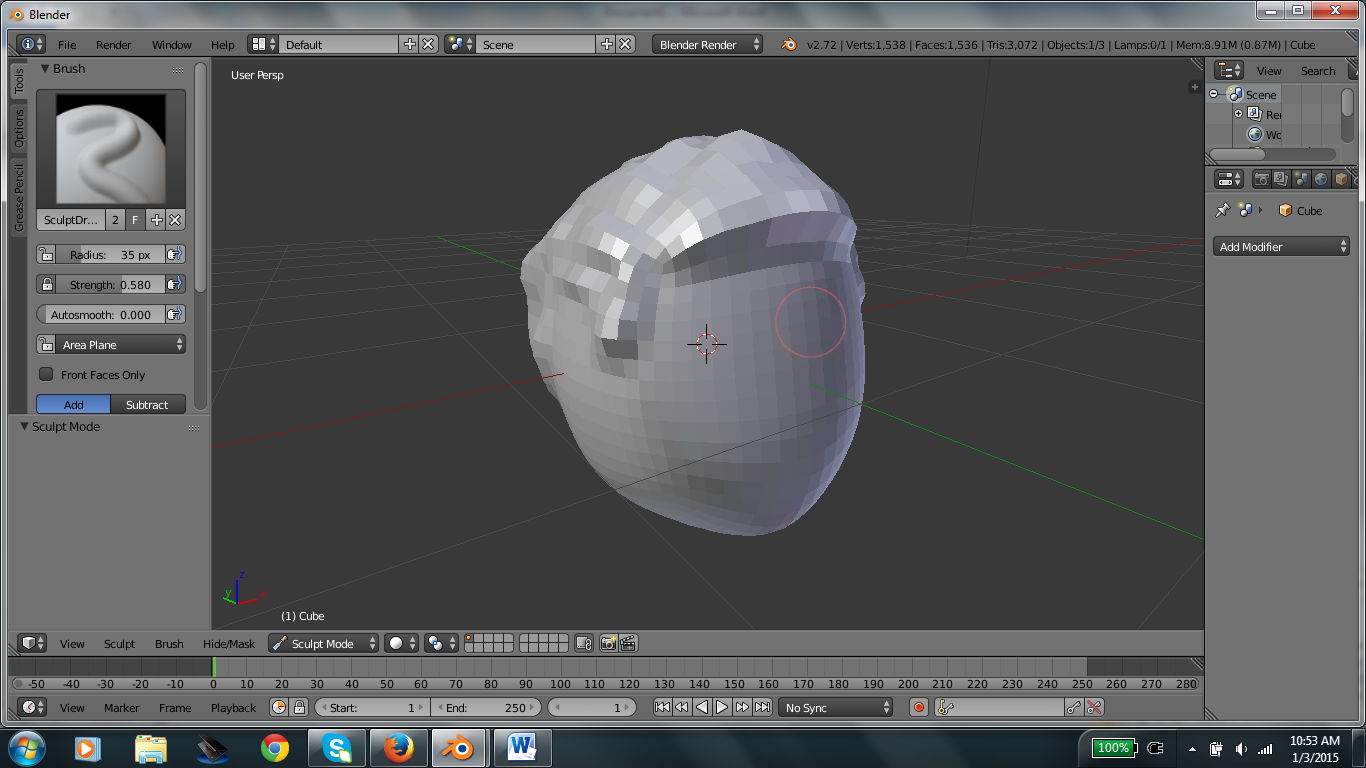This screenshot has width=1366, height=768.
Task: Open the Help menu
Action: pos(223,45)
